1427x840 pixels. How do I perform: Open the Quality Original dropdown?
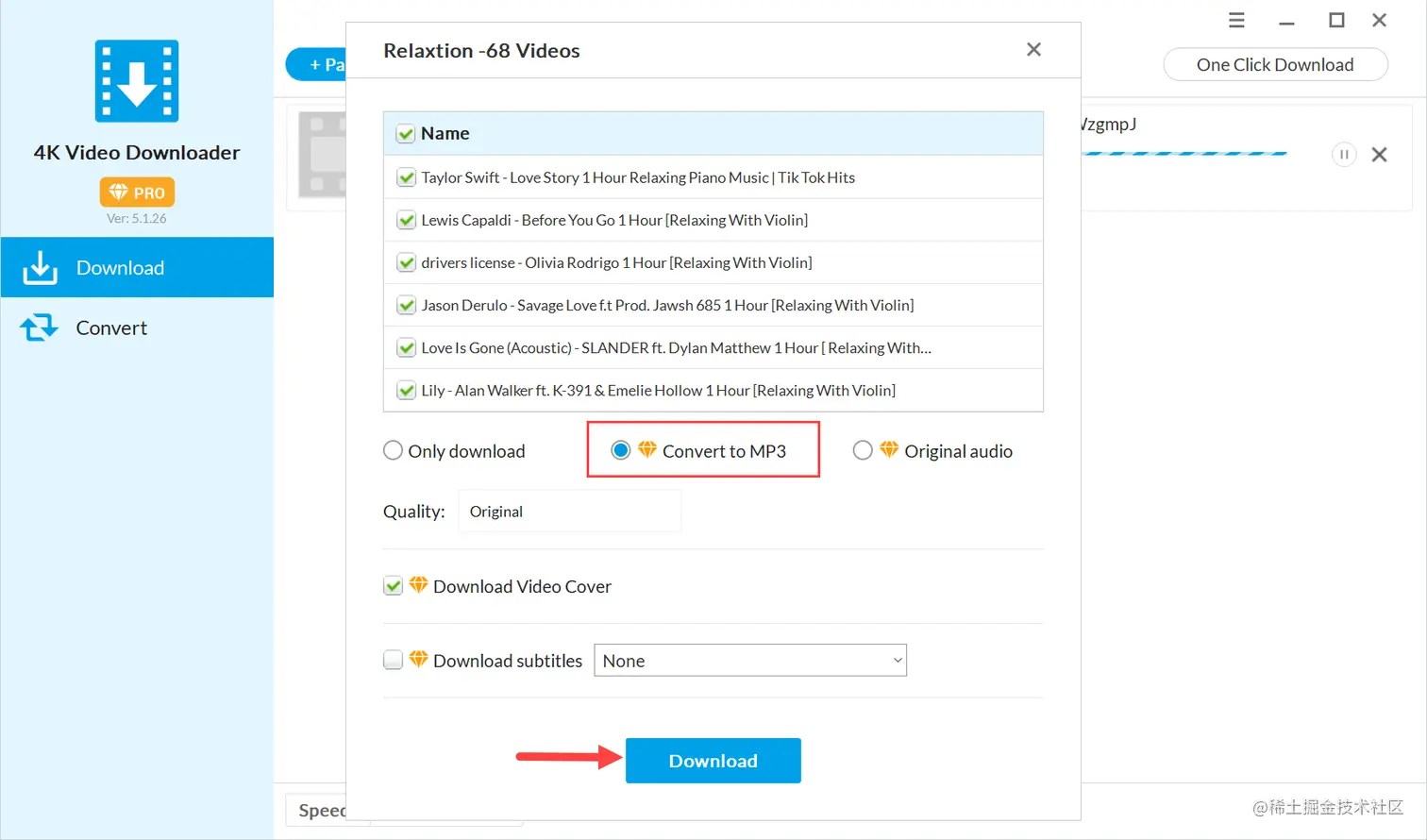coord(569,511)
